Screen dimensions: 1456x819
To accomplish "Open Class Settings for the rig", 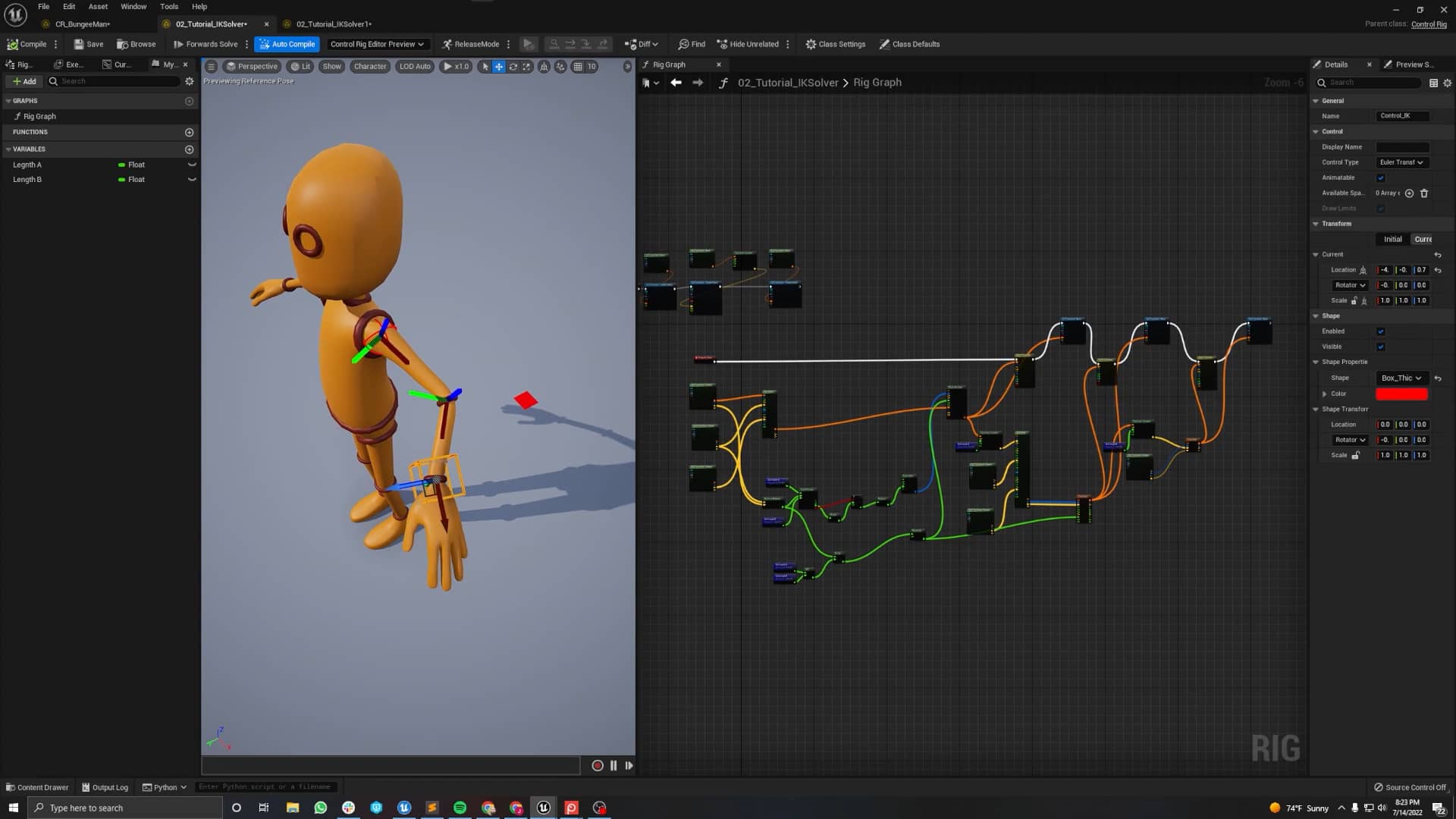I will coord(834,44).
